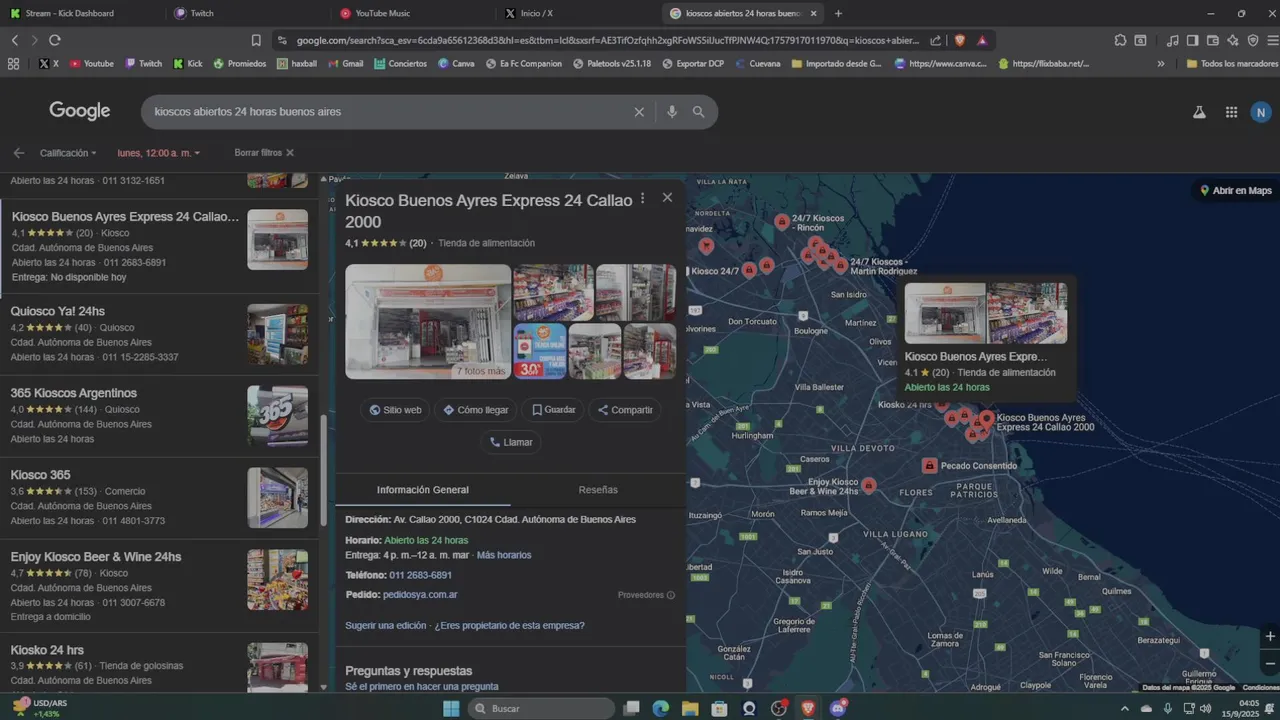The width and height of the screenshot is (1280, 720).
Task: Open the Todos los marcadores folder
Action: click(1232, 63)
